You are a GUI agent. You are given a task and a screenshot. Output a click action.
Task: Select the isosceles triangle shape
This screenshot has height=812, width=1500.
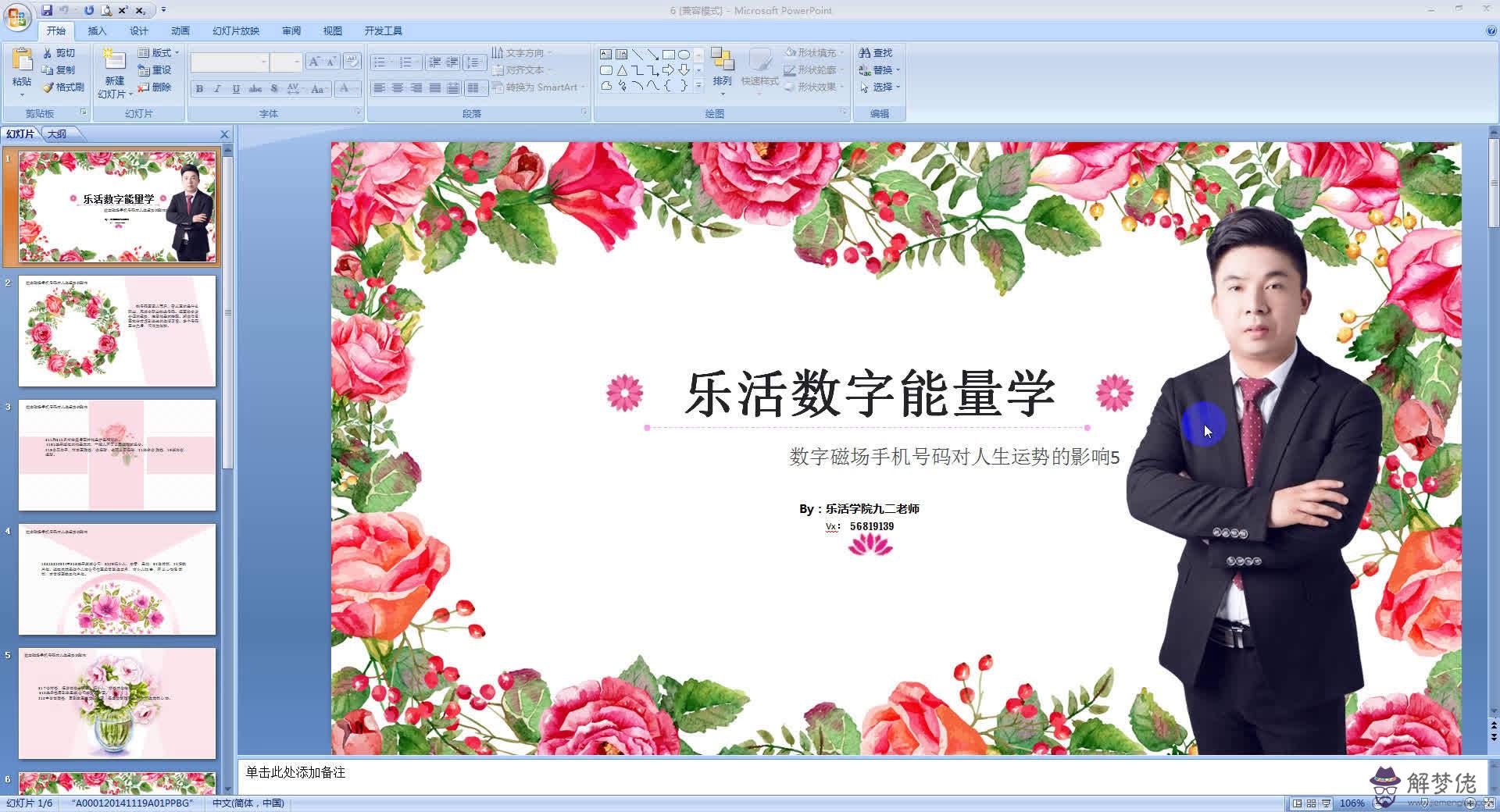coord(622,70)
